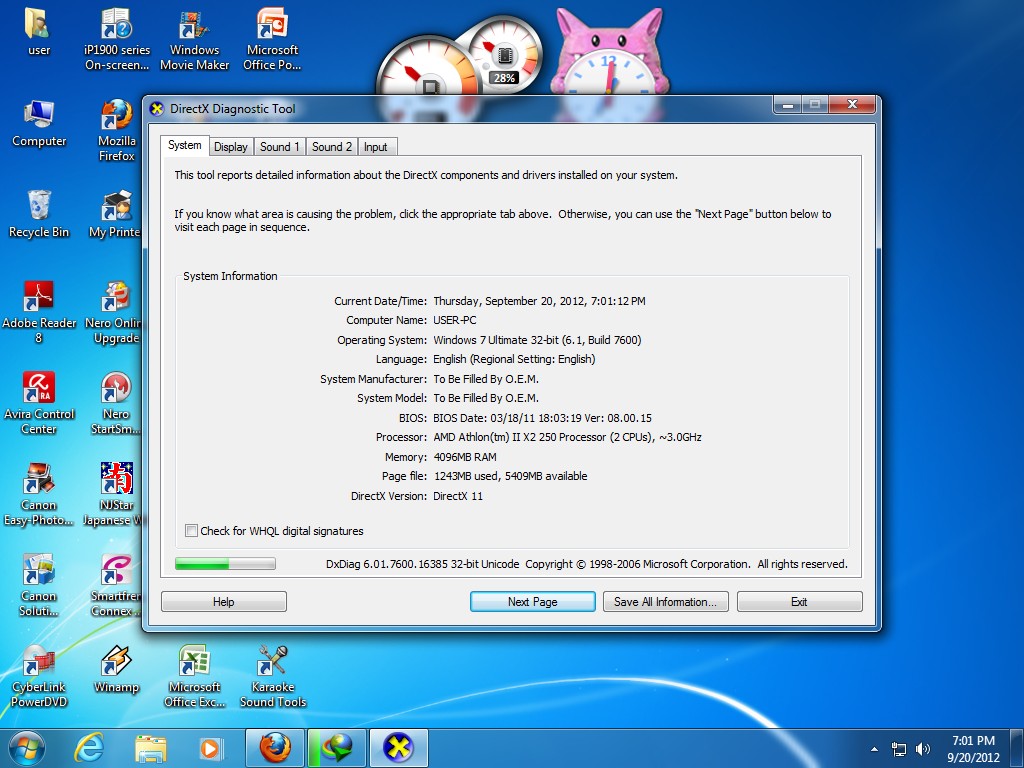The image size is (1024, 768).
Task: Open the Recycle Bin
Action: 39,214
